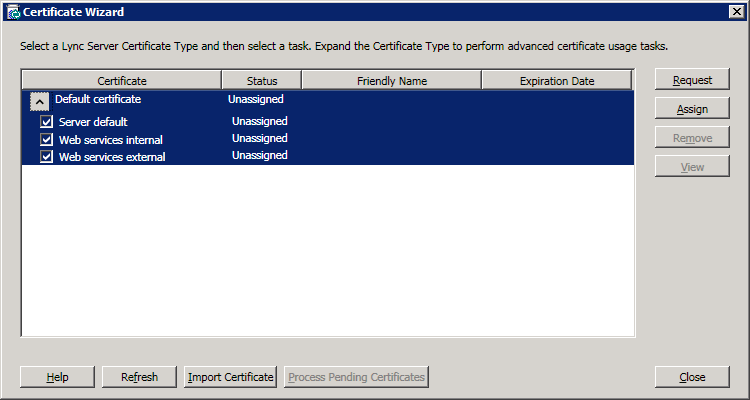Click the Expiration Date column header
Screen dimensions: 750x400
point(557,80)
